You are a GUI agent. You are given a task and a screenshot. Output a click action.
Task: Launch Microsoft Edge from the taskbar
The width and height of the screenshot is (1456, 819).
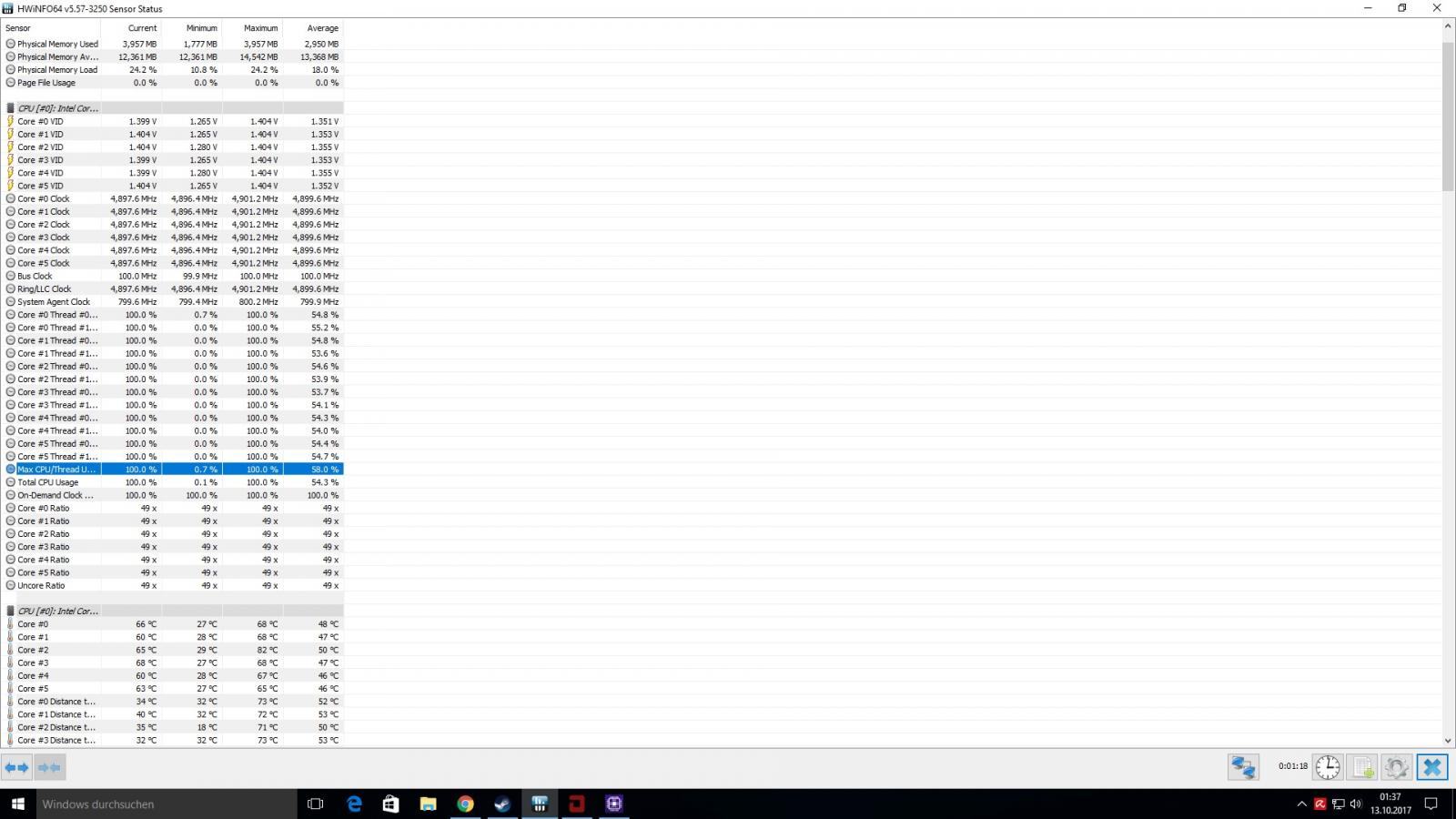pyautogui.click(x=354, y=804)
